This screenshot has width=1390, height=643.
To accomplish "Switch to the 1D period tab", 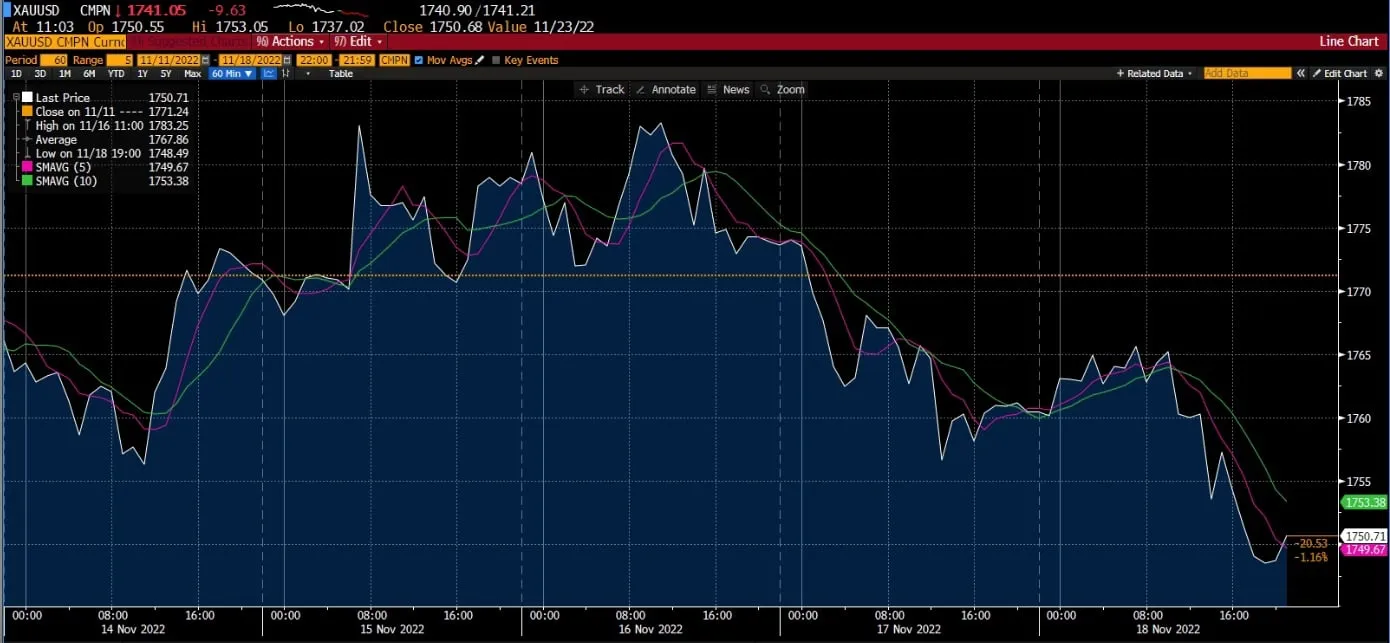I will (15, 73).
